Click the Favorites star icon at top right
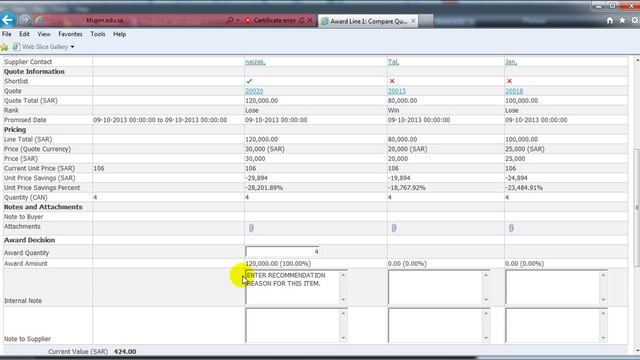 coord(622,20)
